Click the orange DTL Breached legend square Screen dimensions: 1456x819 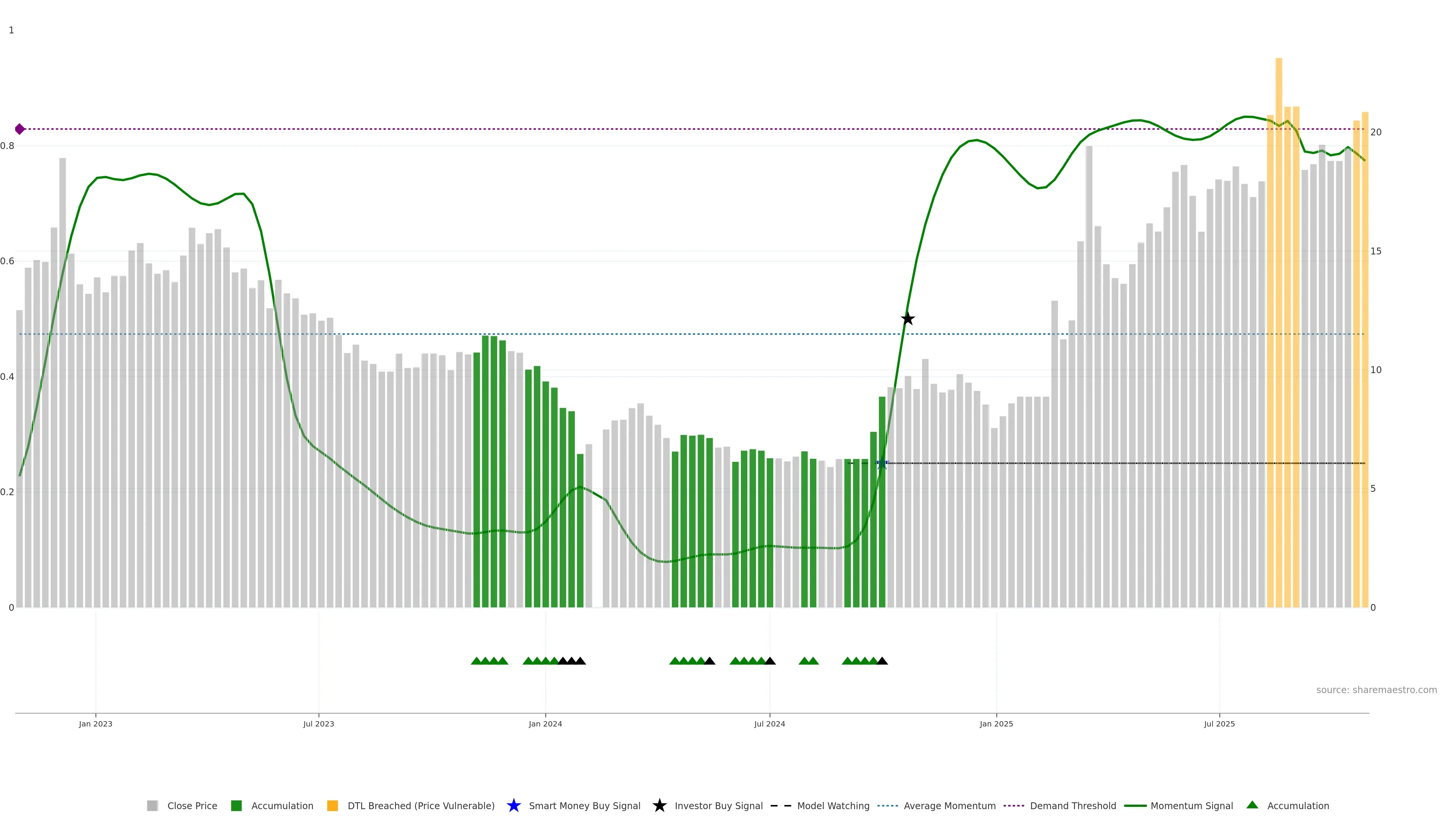click(x=333, y=805)
